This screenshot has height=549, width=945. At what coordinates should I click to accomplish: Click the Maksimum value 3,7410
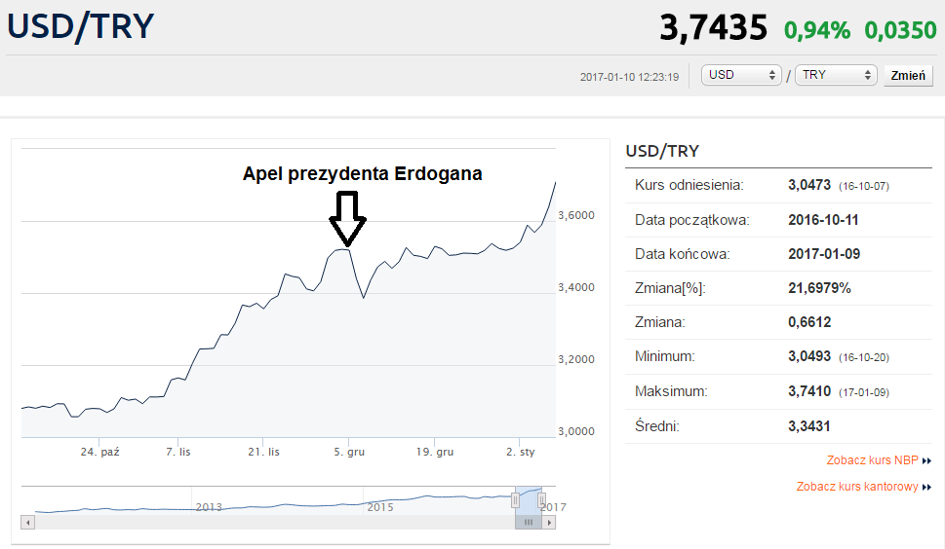[x=809, y=392]
